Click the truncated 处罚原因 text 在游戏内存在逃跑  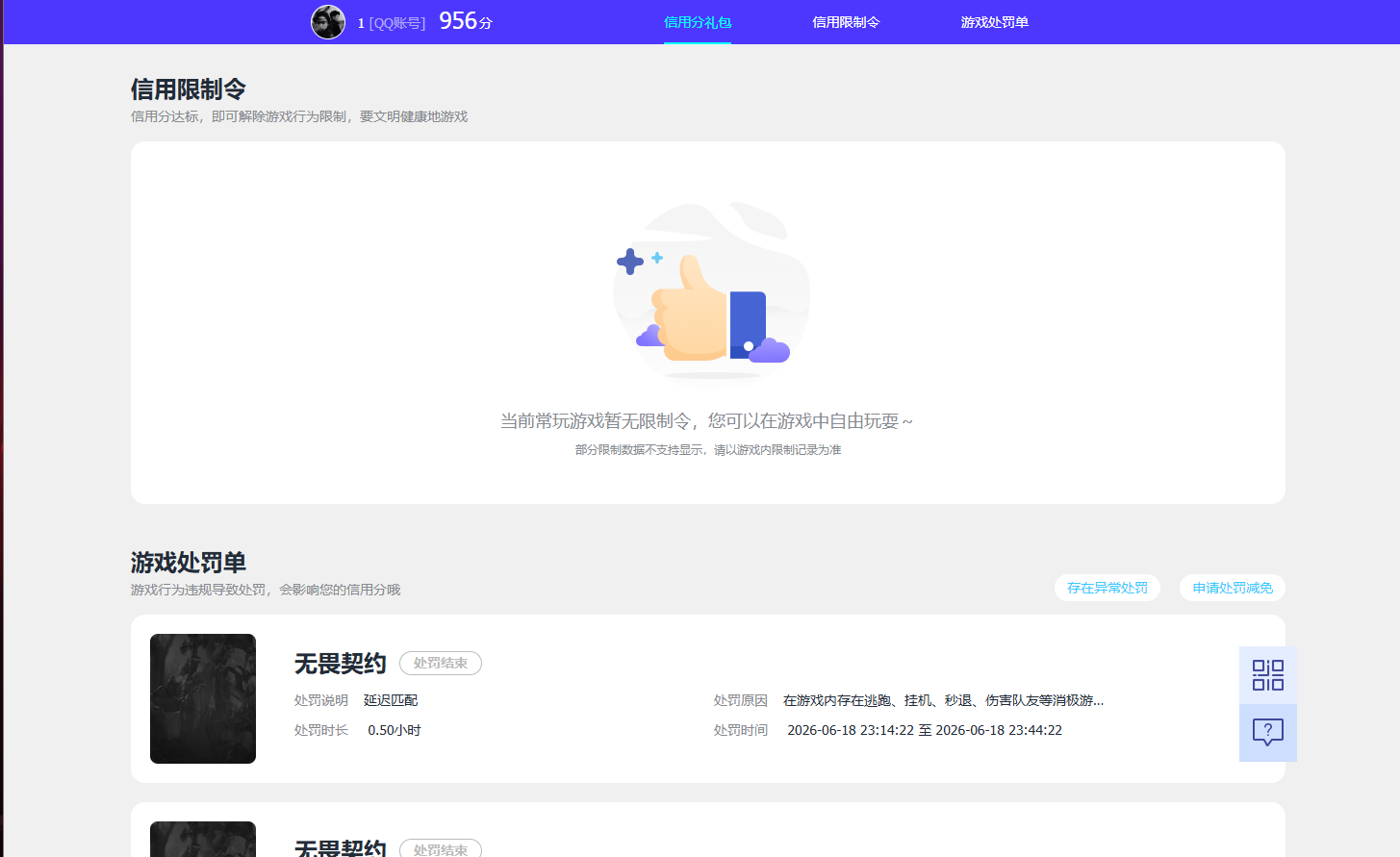click(x=943, y=700)
